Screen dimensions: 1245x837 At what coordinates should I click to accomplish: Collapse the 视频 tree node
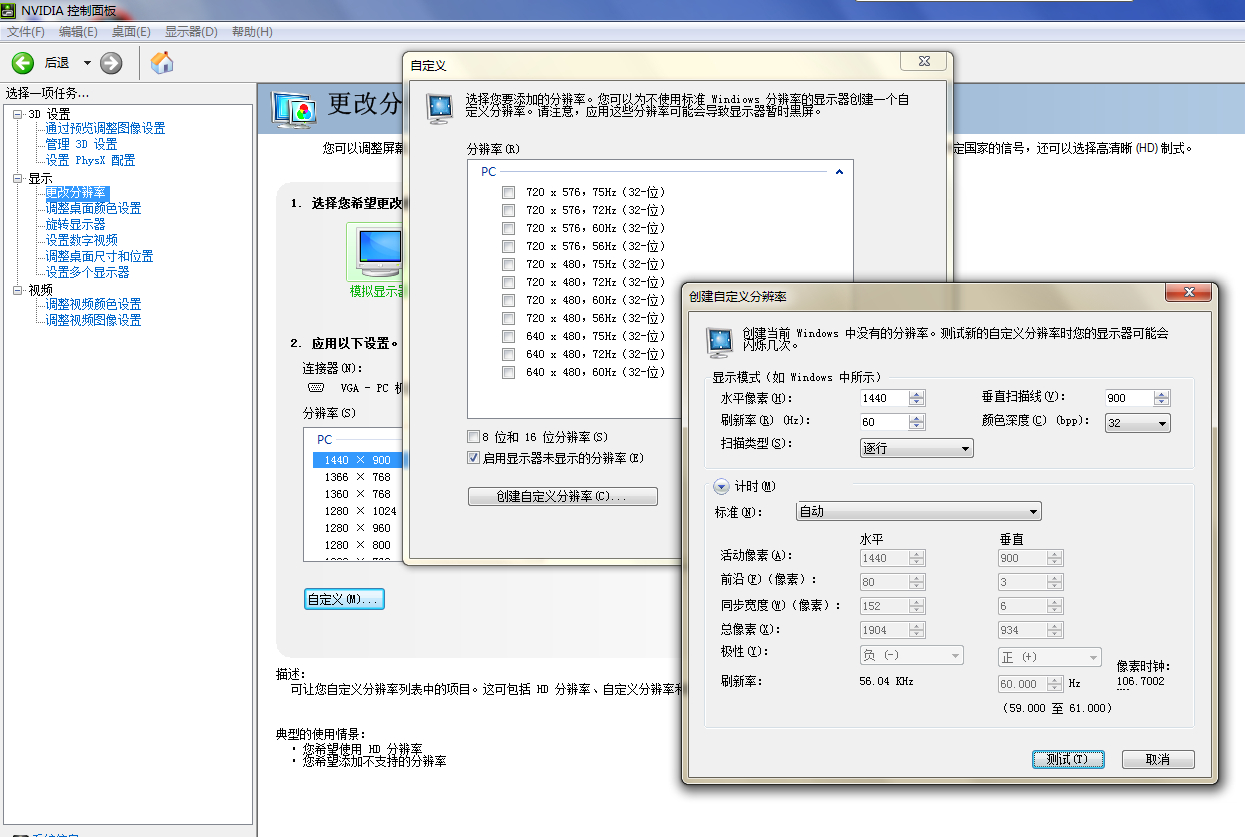pos(18,290)
